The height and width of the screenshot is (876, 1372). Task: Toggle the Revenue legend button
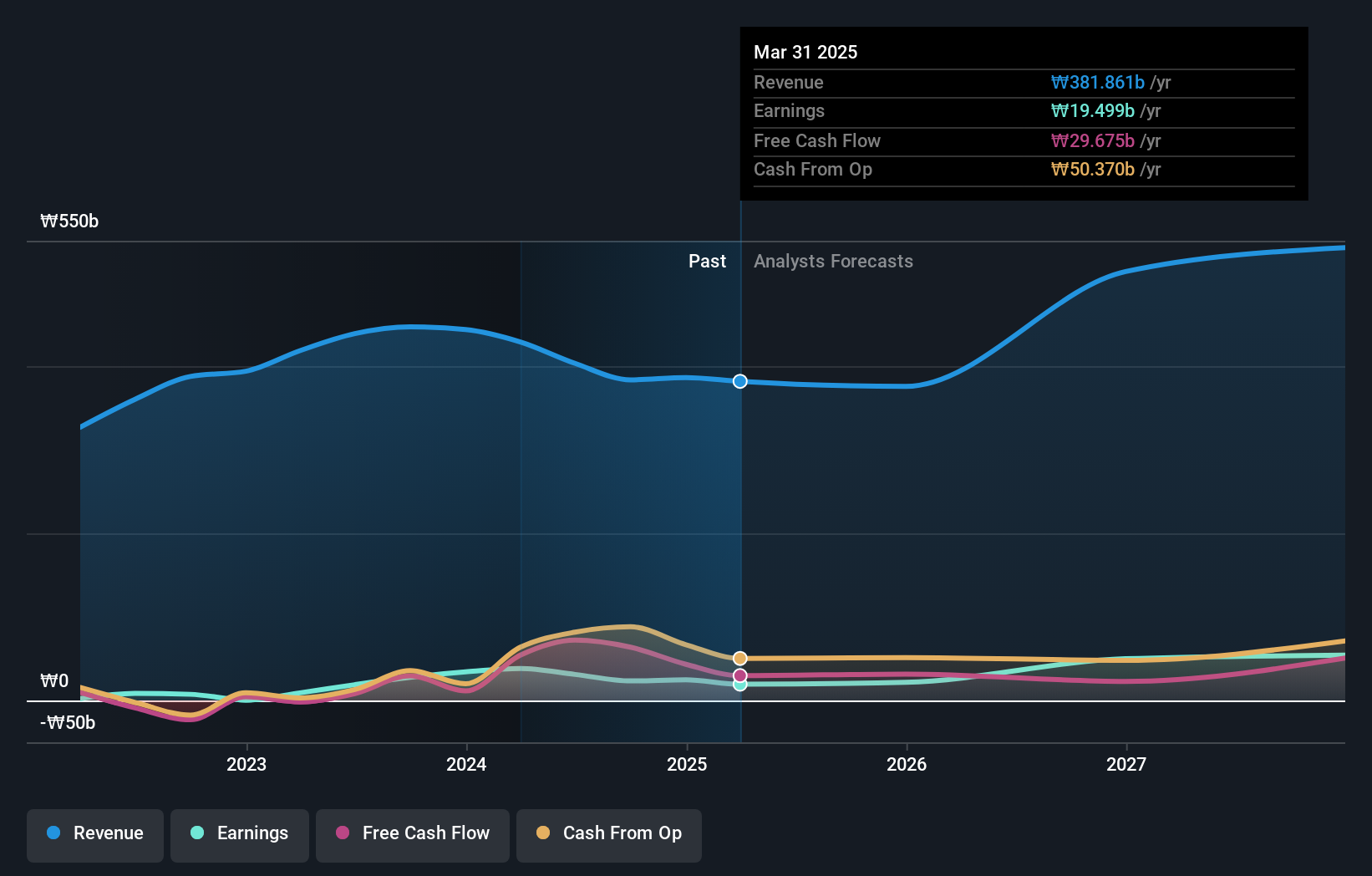[x=95, y=835]
